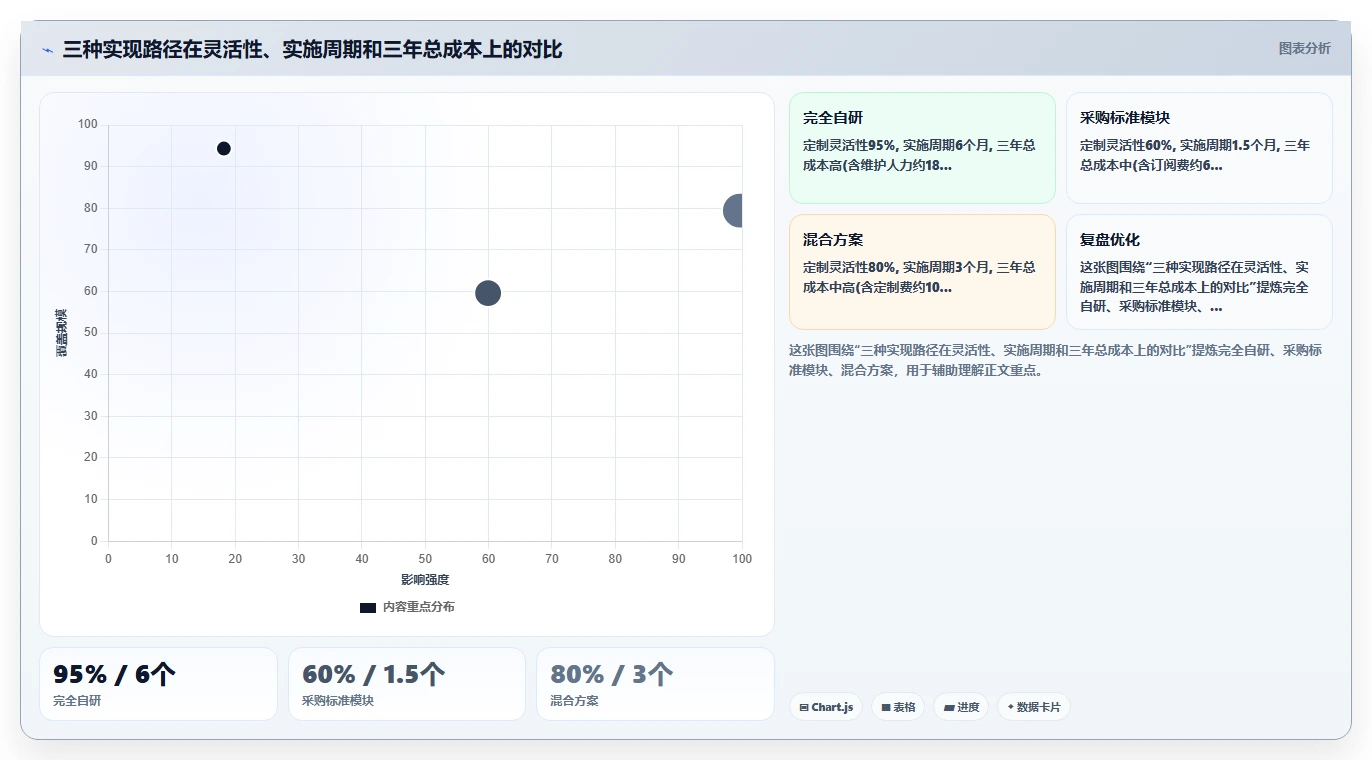Click the 采购标准模块 label under 60% / 1.5个
Viewport: 1372px width, 760px height.
338,701
